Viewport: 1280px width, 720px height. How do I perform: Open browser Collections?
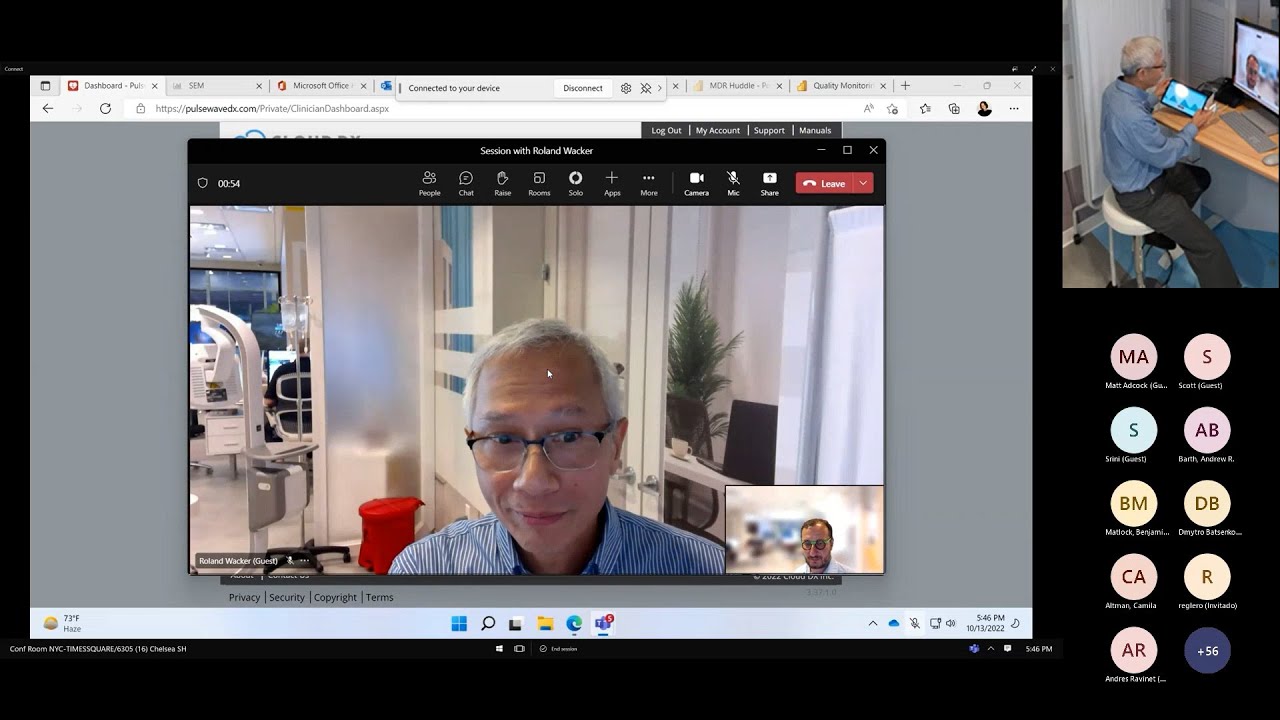(954, 108)
